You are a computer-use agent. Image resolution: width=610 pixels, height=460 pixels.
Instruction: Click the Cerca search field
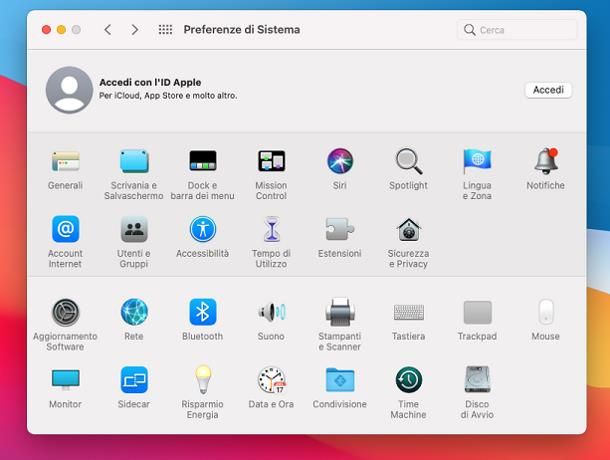pos(517,30)
